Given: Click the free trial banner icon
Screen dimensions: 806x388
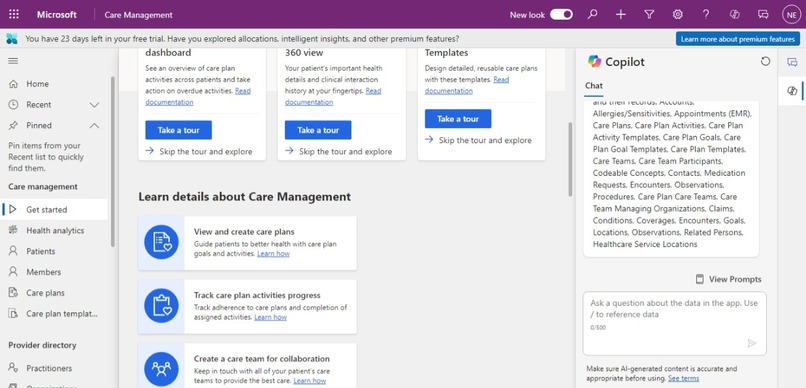Looking at the screenshot, I should (12, 39).
